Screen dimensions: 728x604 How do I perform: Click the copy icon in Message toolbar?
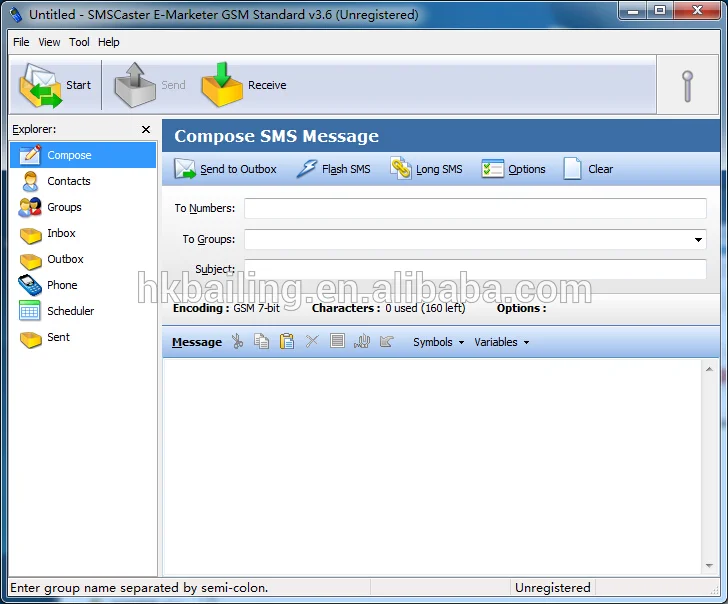coord(261,342)
